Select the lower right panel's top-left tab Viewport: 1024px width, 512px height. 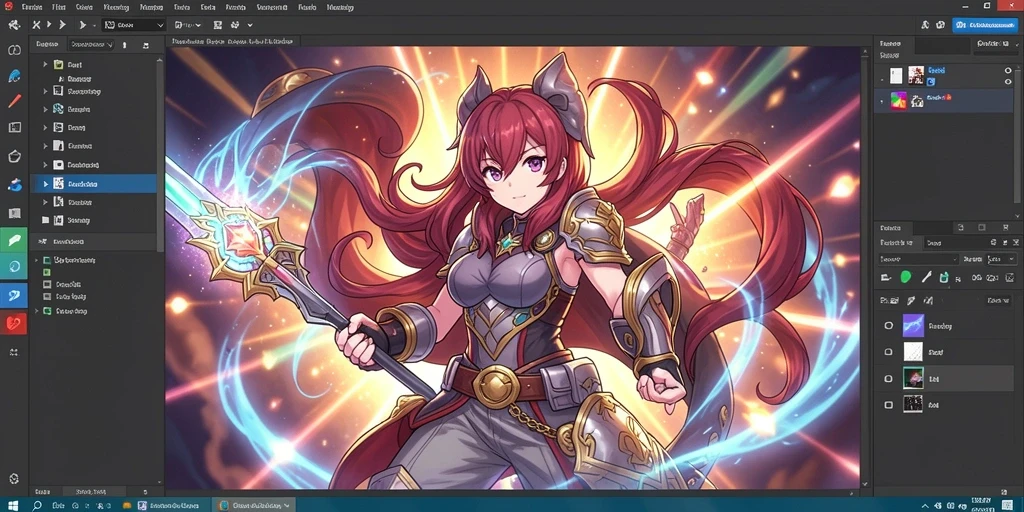pyautogui.click(x=891, y=228)
